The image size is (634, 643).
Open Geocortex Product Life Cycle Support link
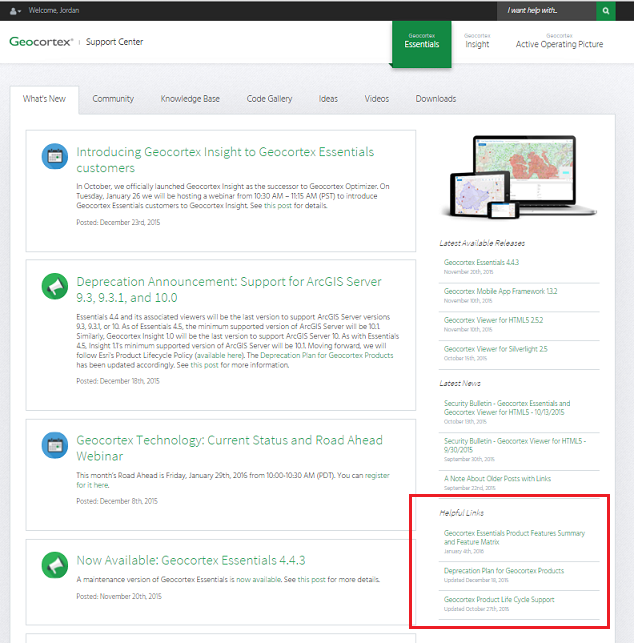(x=499, y=600)
